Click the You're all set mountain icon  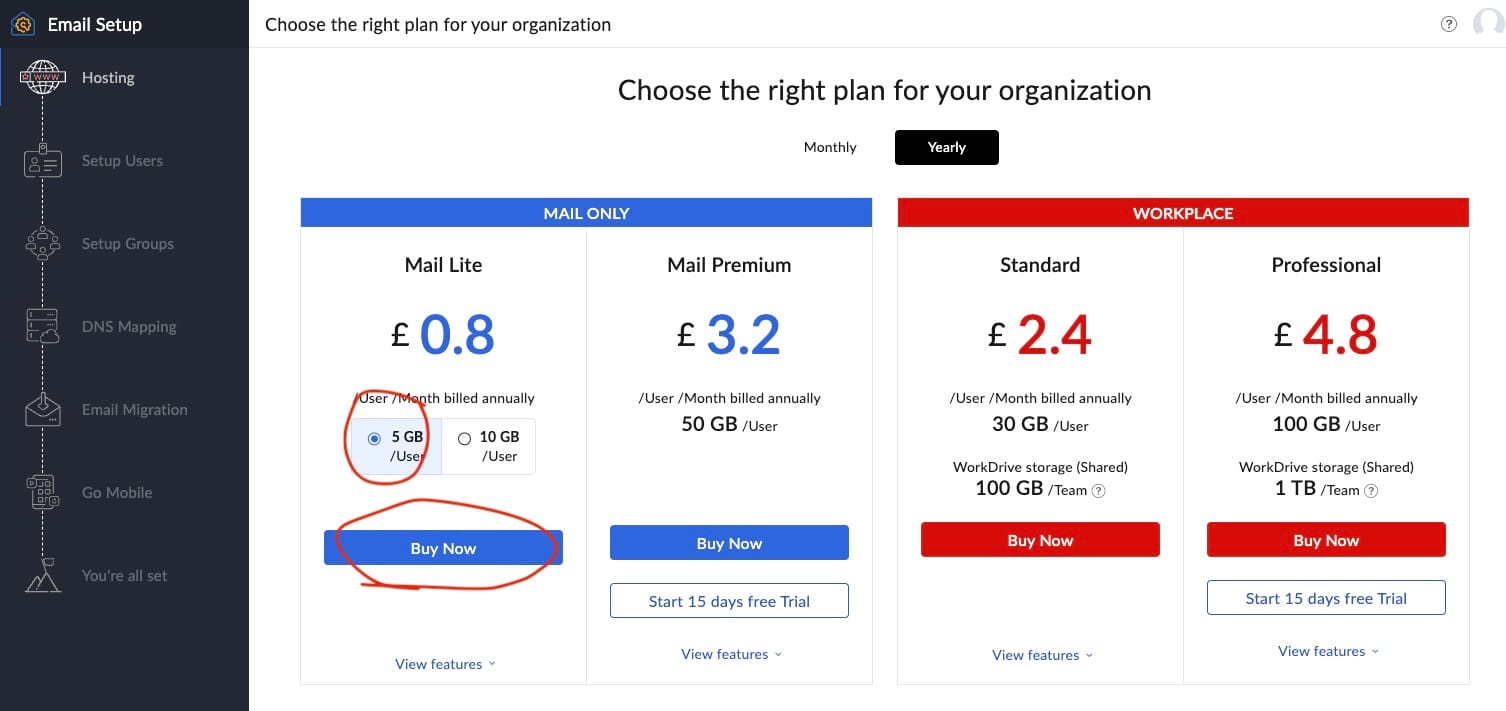(x=42, y=576)
